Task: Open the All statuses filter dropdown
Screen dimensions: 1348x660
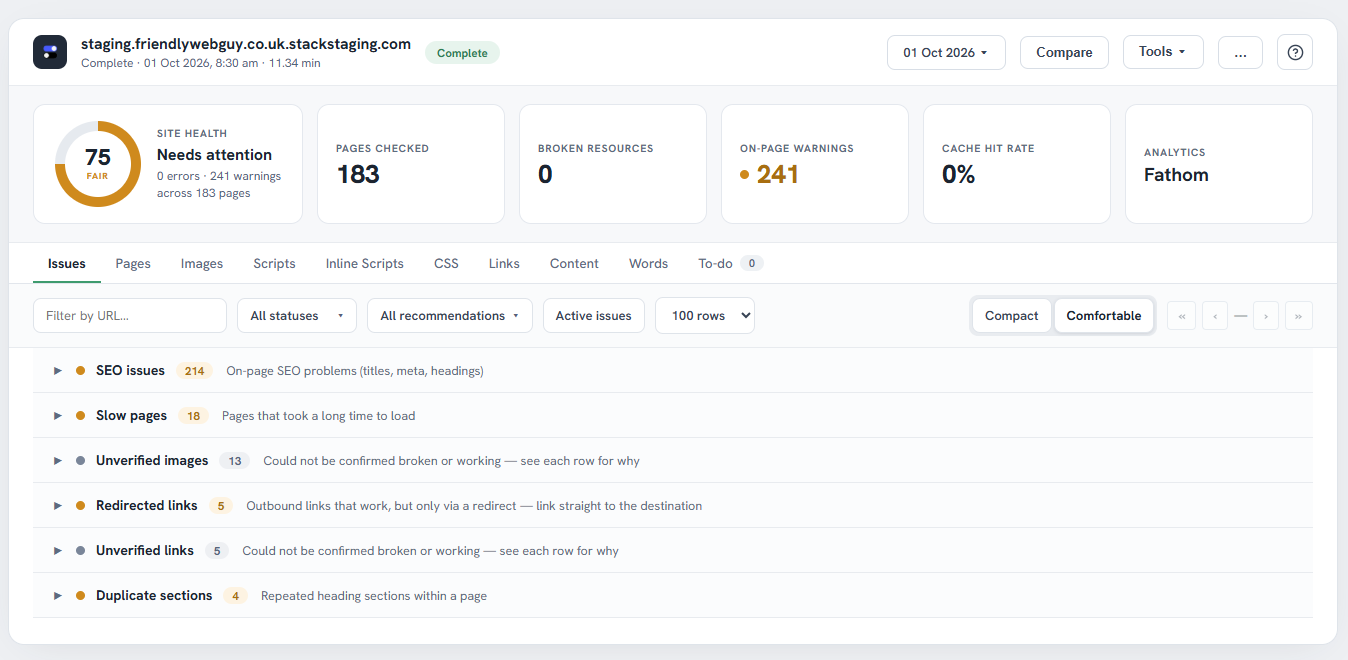Action: coord(297,316)
